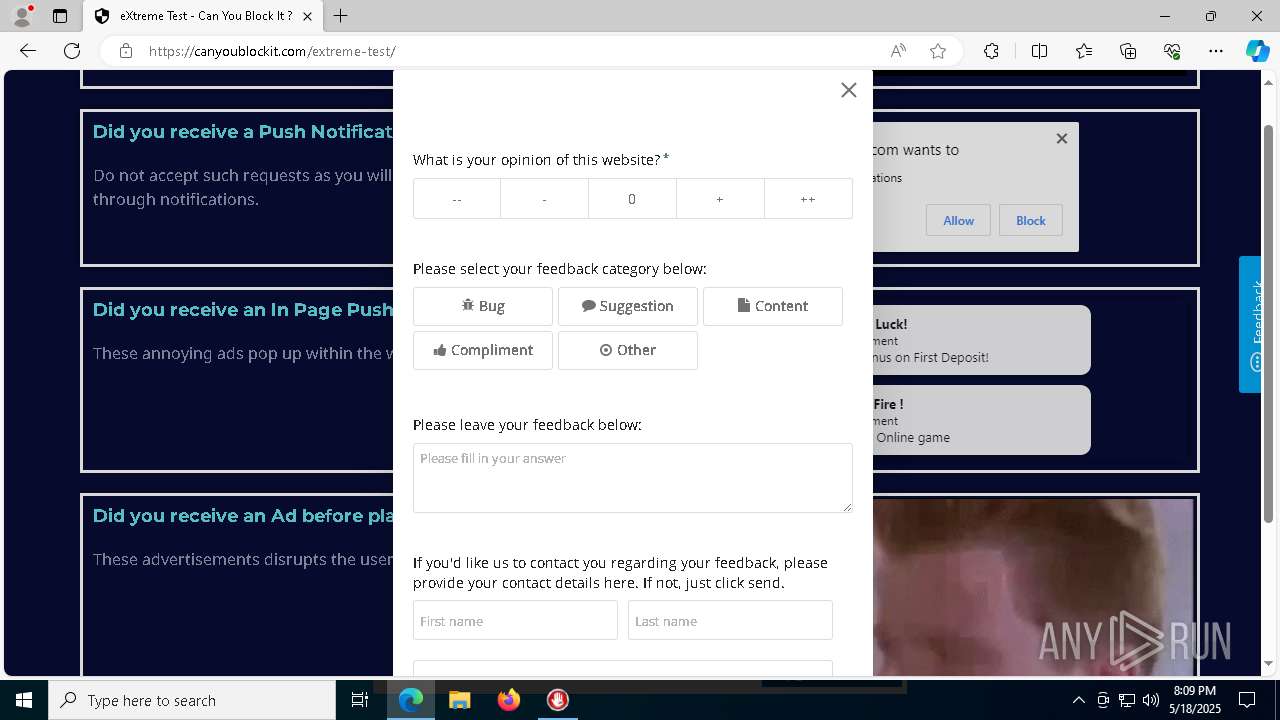Go back to the previous page
The height and width of the screenshot is (720, 1280).
(x=28, y=51)
